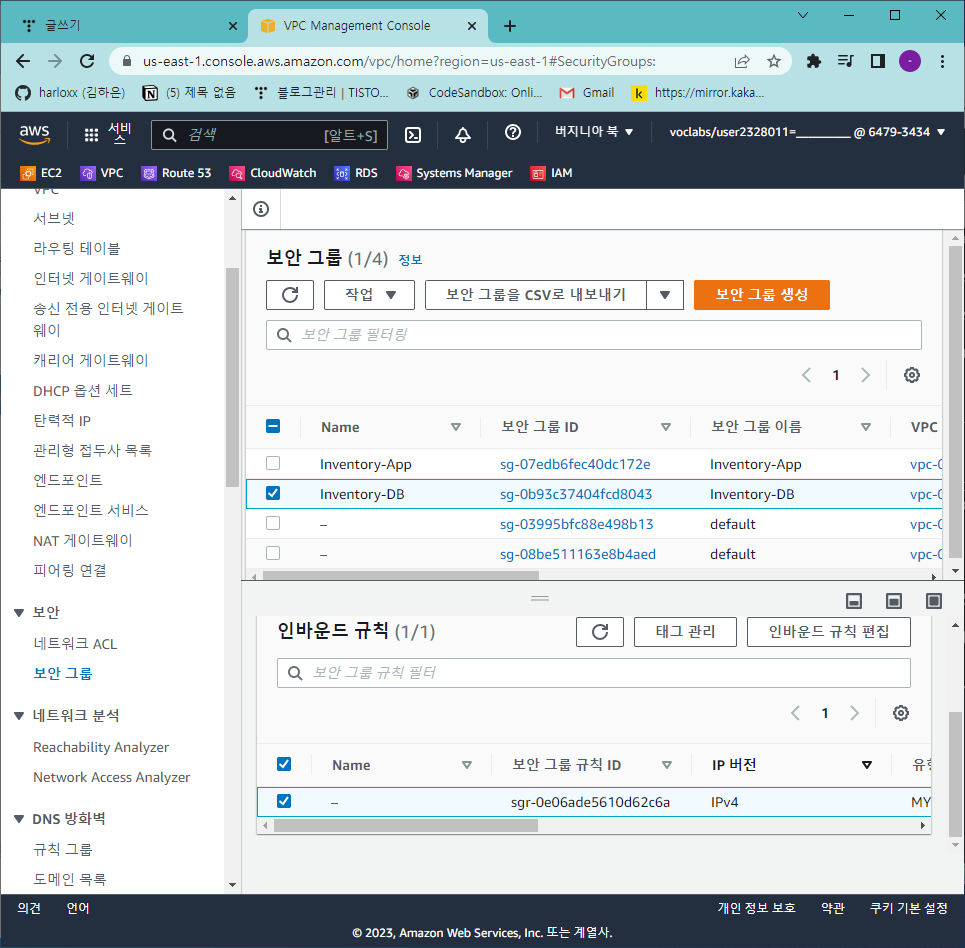Bookmark this page with star icon

point(774,61)
